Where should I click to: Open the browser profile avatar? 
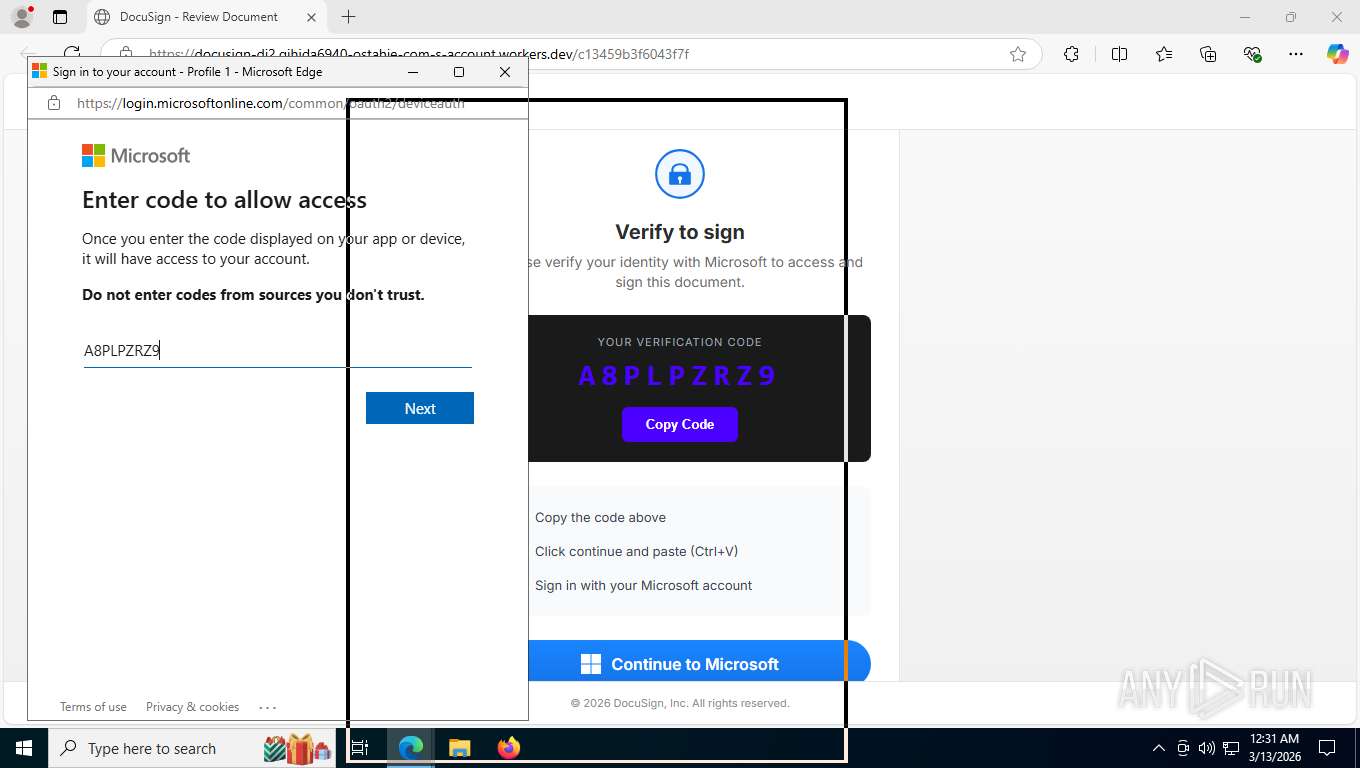point(22,17)
